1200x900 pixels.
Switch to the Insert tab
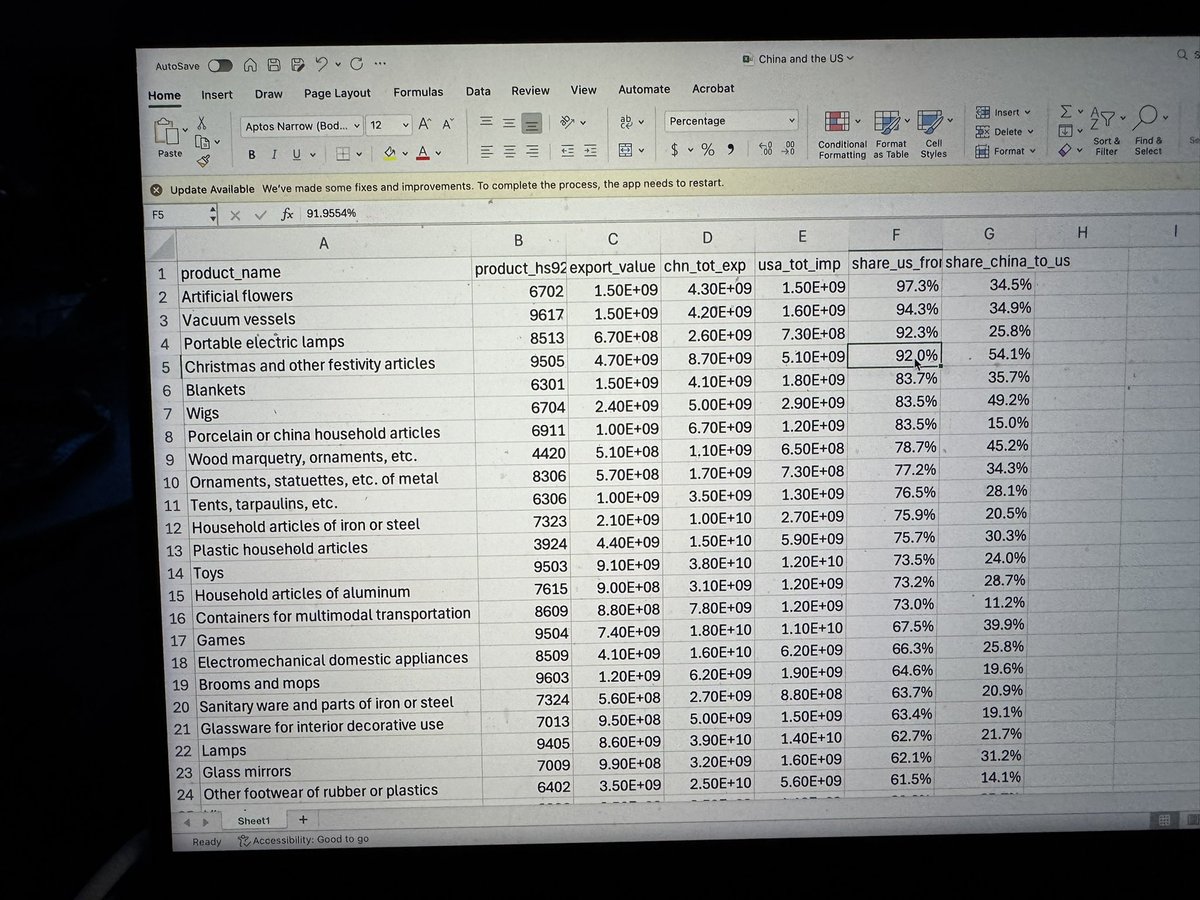click(217, 95)
